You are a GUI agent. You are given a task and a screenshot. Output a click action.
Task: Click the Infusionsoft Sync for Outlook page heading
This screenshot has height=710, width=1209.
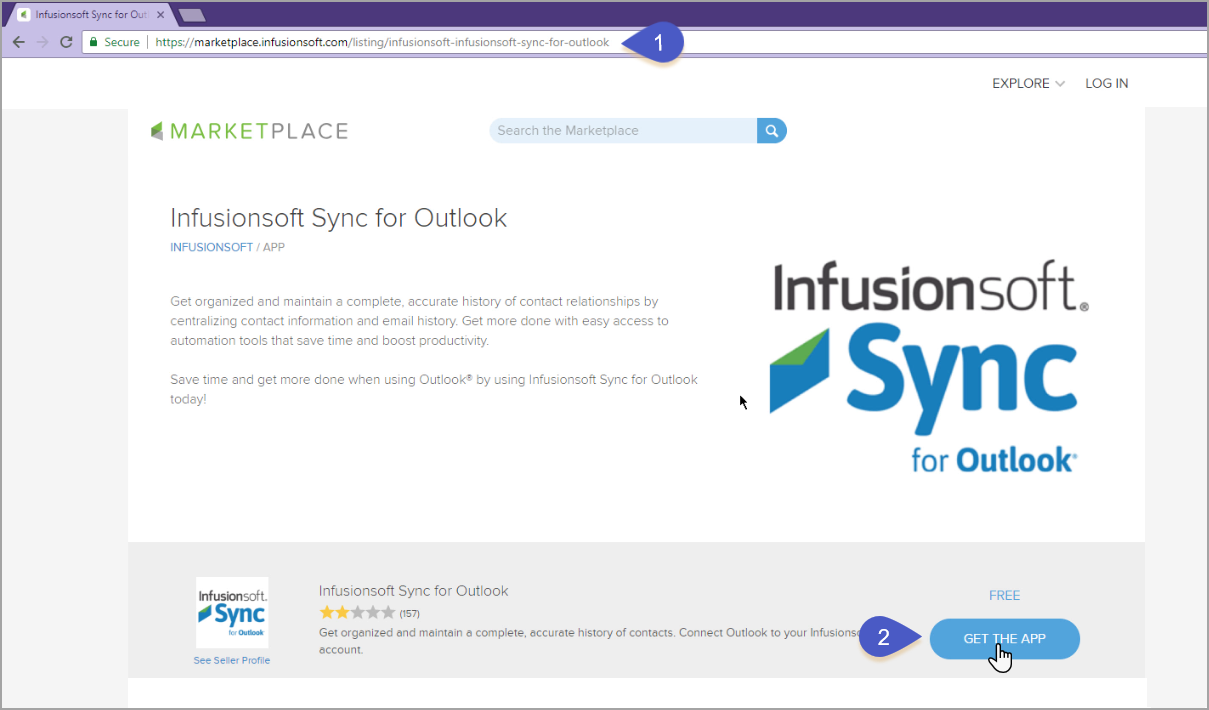coord(339,218)
